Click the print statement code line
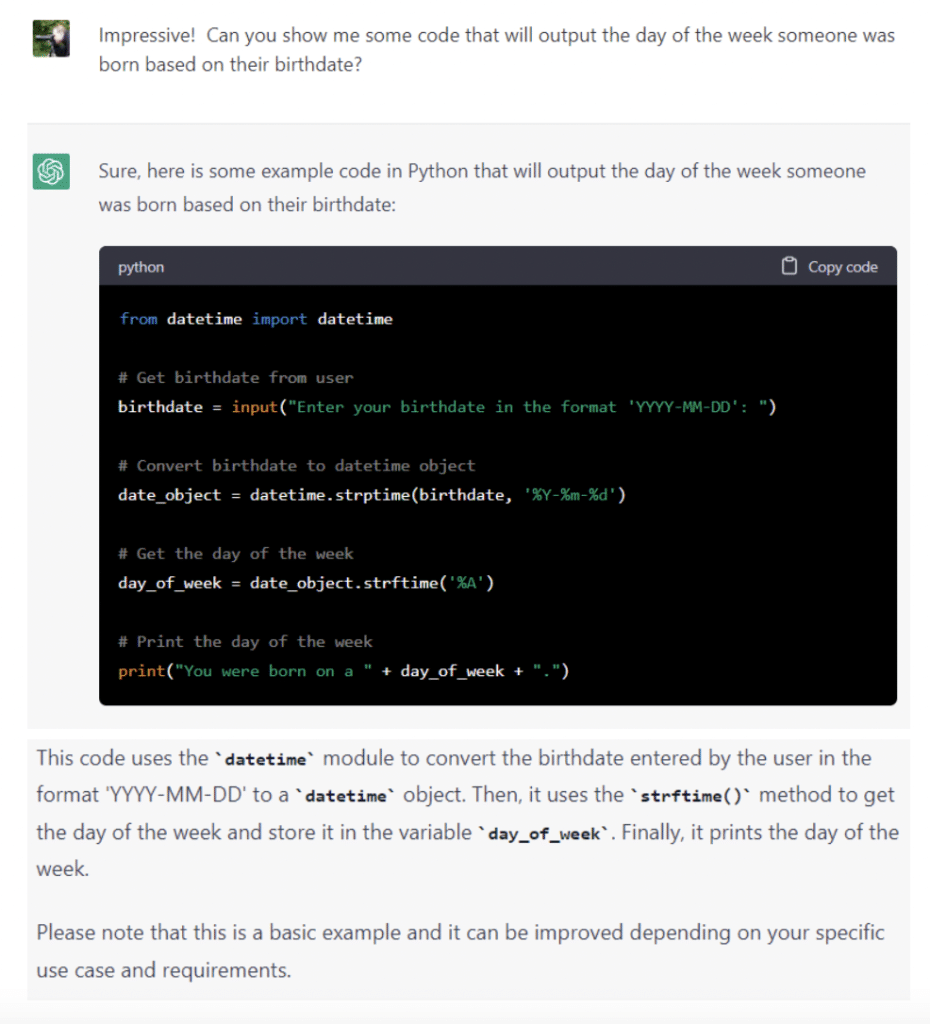 tap(343, 671)
